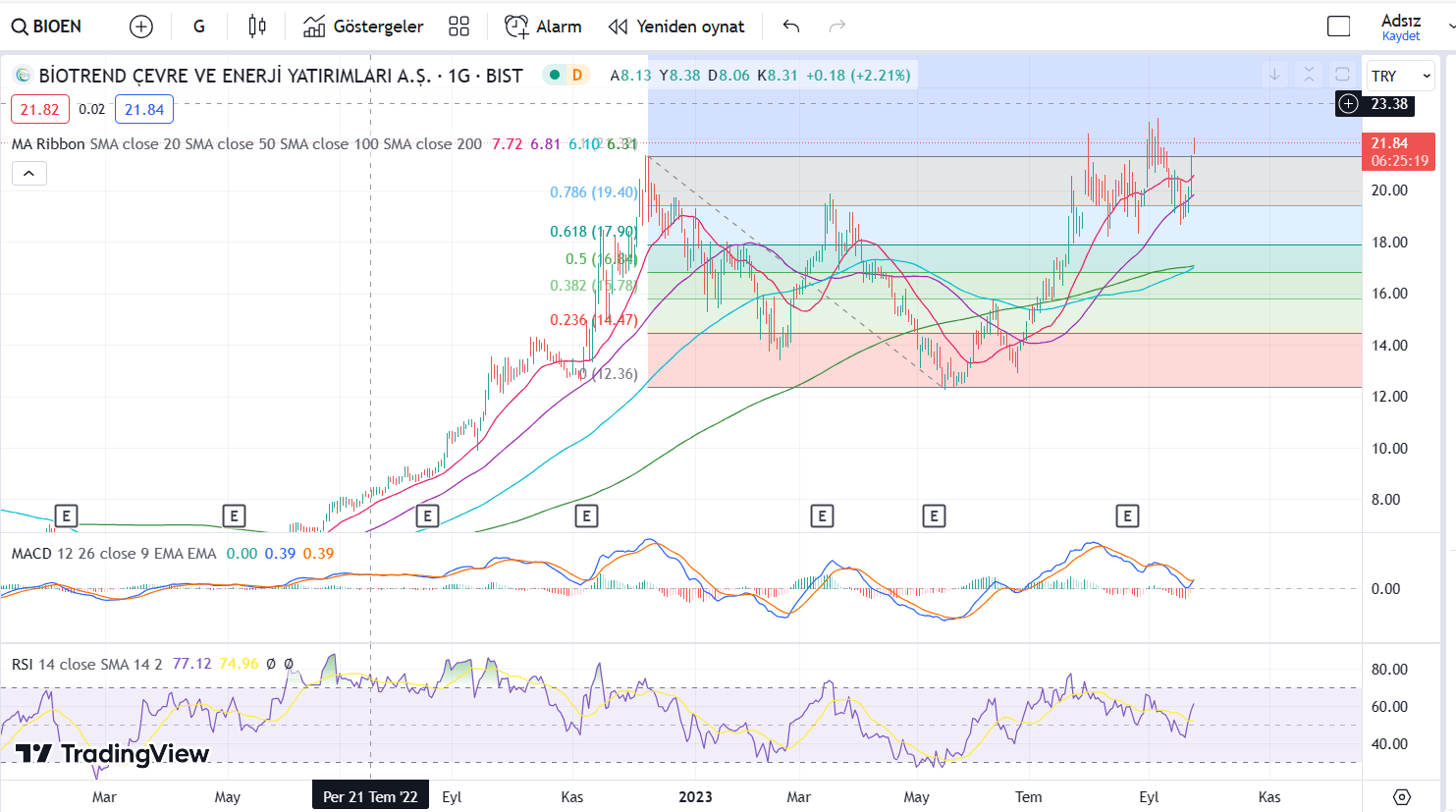Select the 0.618 (17.90) Fibonacci label
The width and height of the screenshot is (1456, 812).
tap(594, 232)
